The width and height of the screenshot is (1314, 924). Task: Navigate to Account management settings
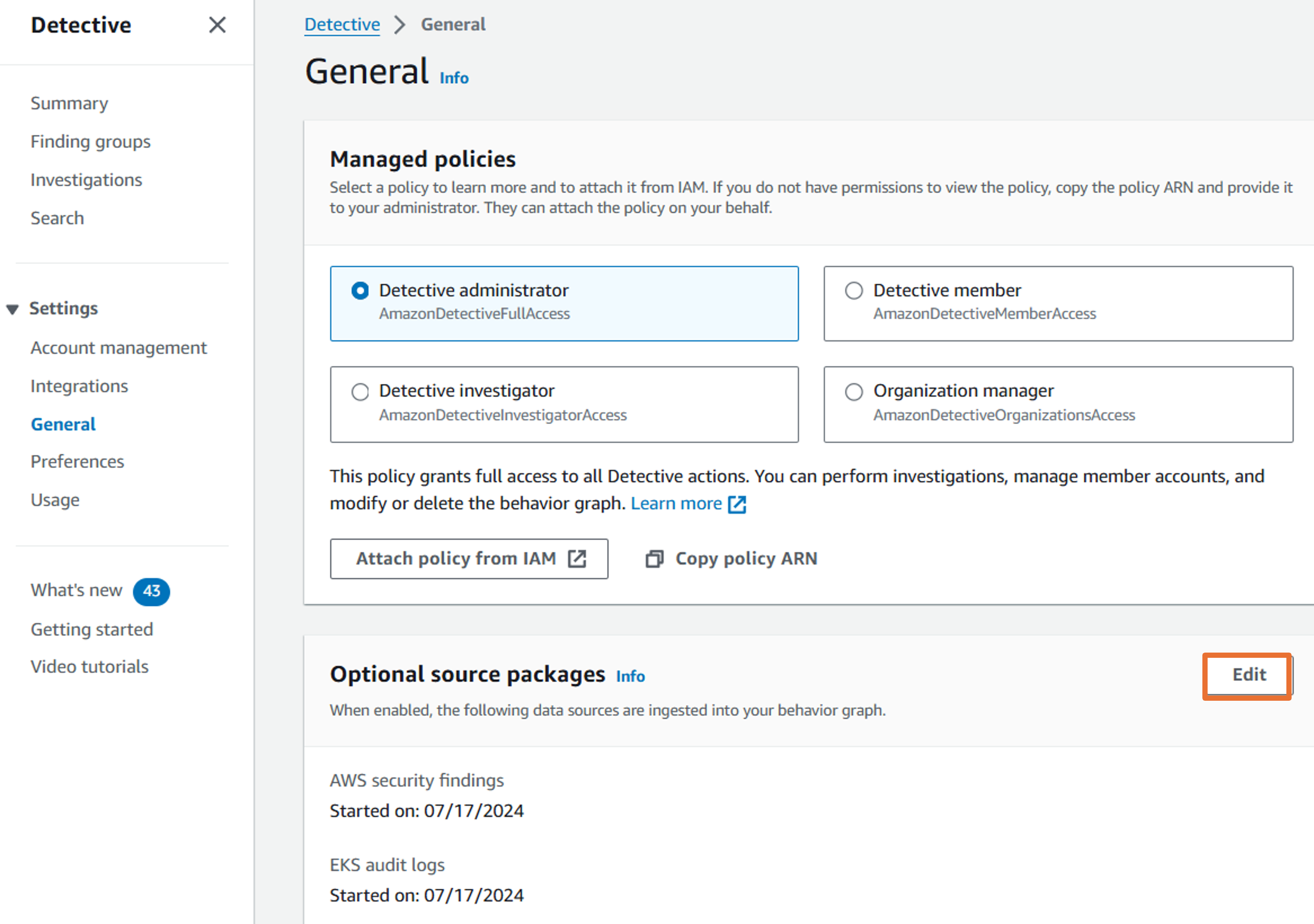pos(118,348)
